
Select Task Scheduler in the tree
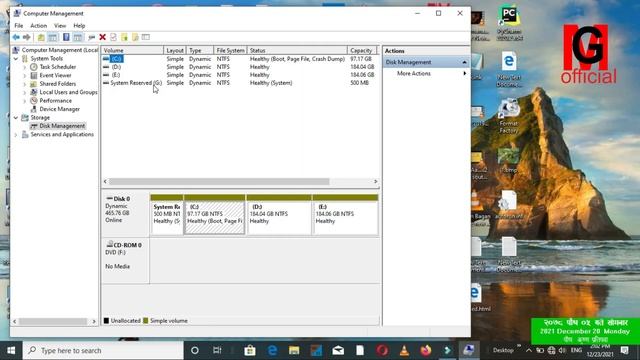[x=58, y=67]
